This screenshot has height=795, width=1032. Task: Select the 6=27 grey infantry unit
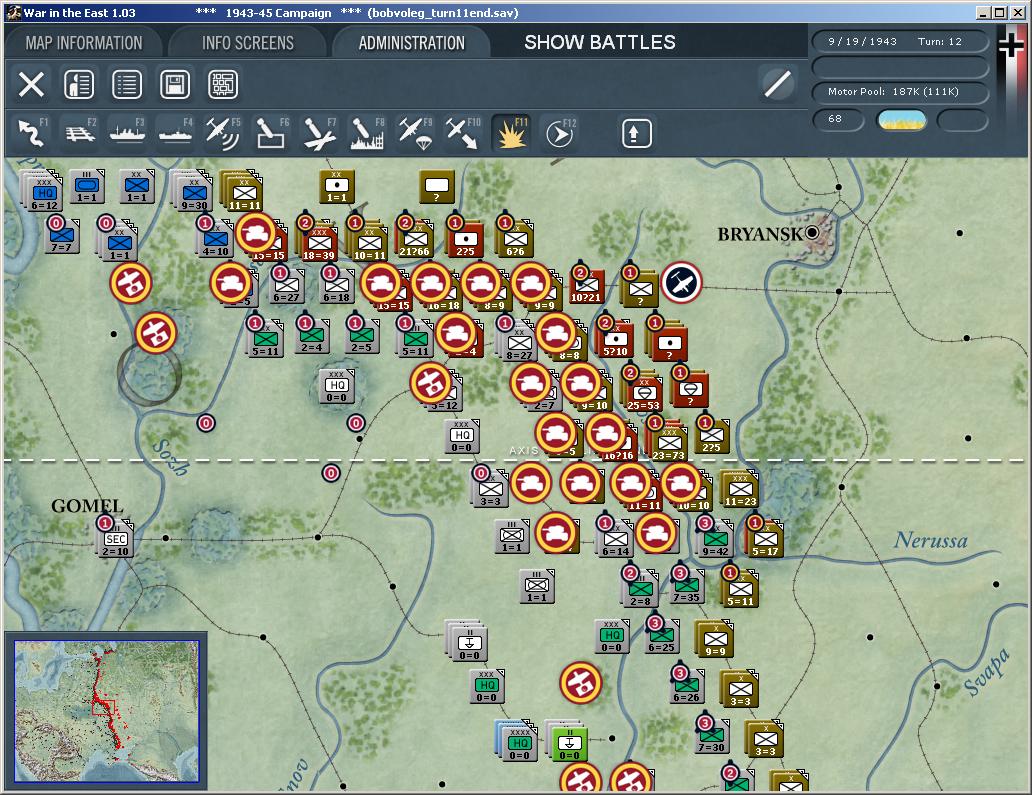[x=286, y=286]
